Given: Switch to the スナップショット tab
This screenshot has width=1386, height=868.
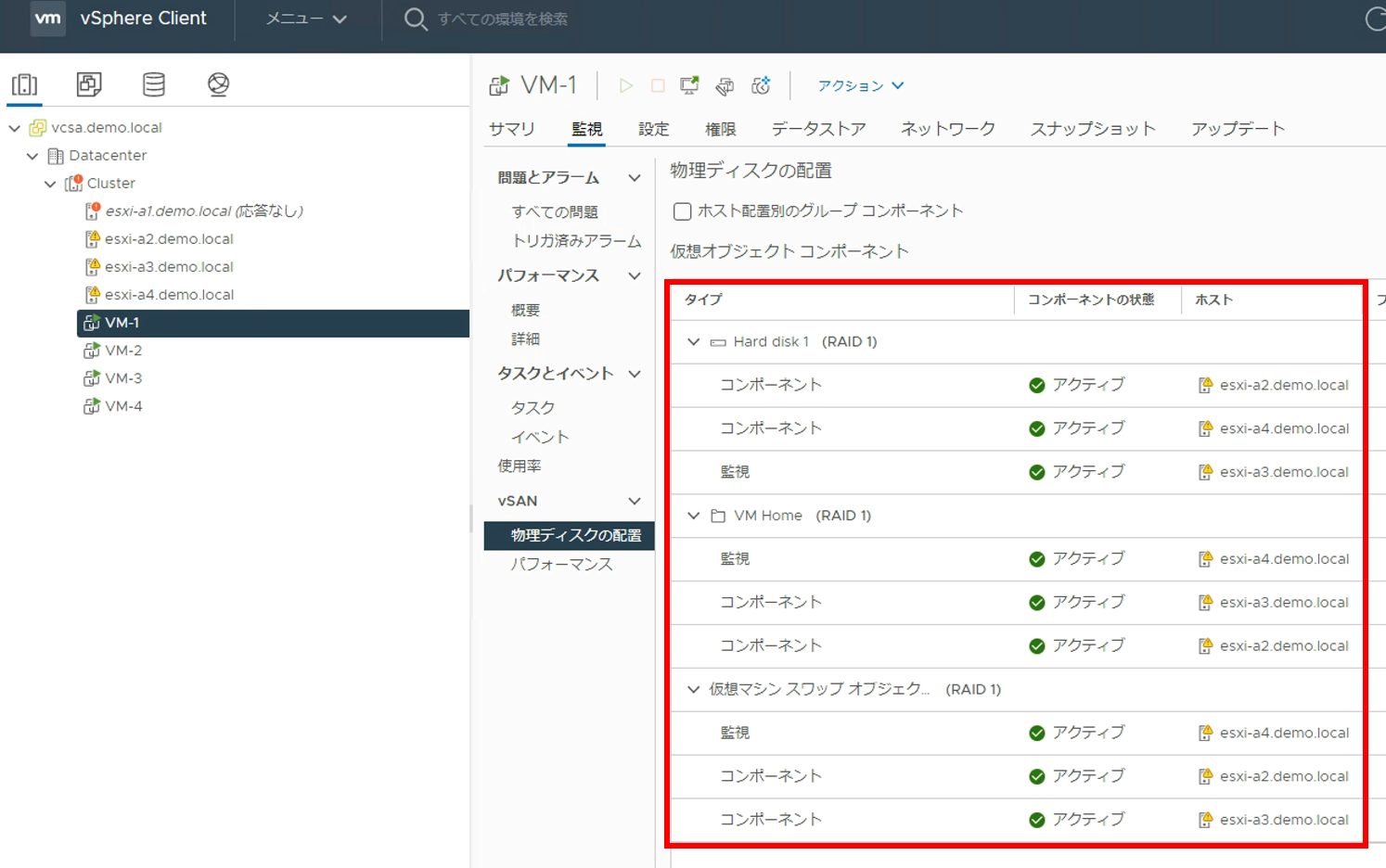Looking at the screenshot, I should [x=1093, y=129].
